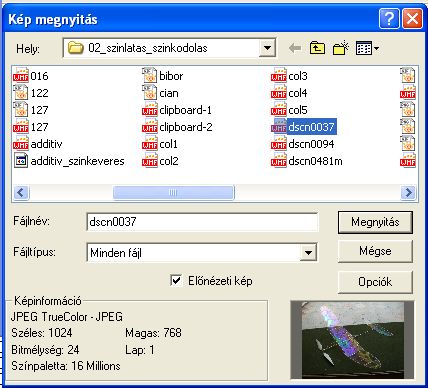Go up one folder level
The width and height of the screenshot is (428, 388).
tap(317, 48)
